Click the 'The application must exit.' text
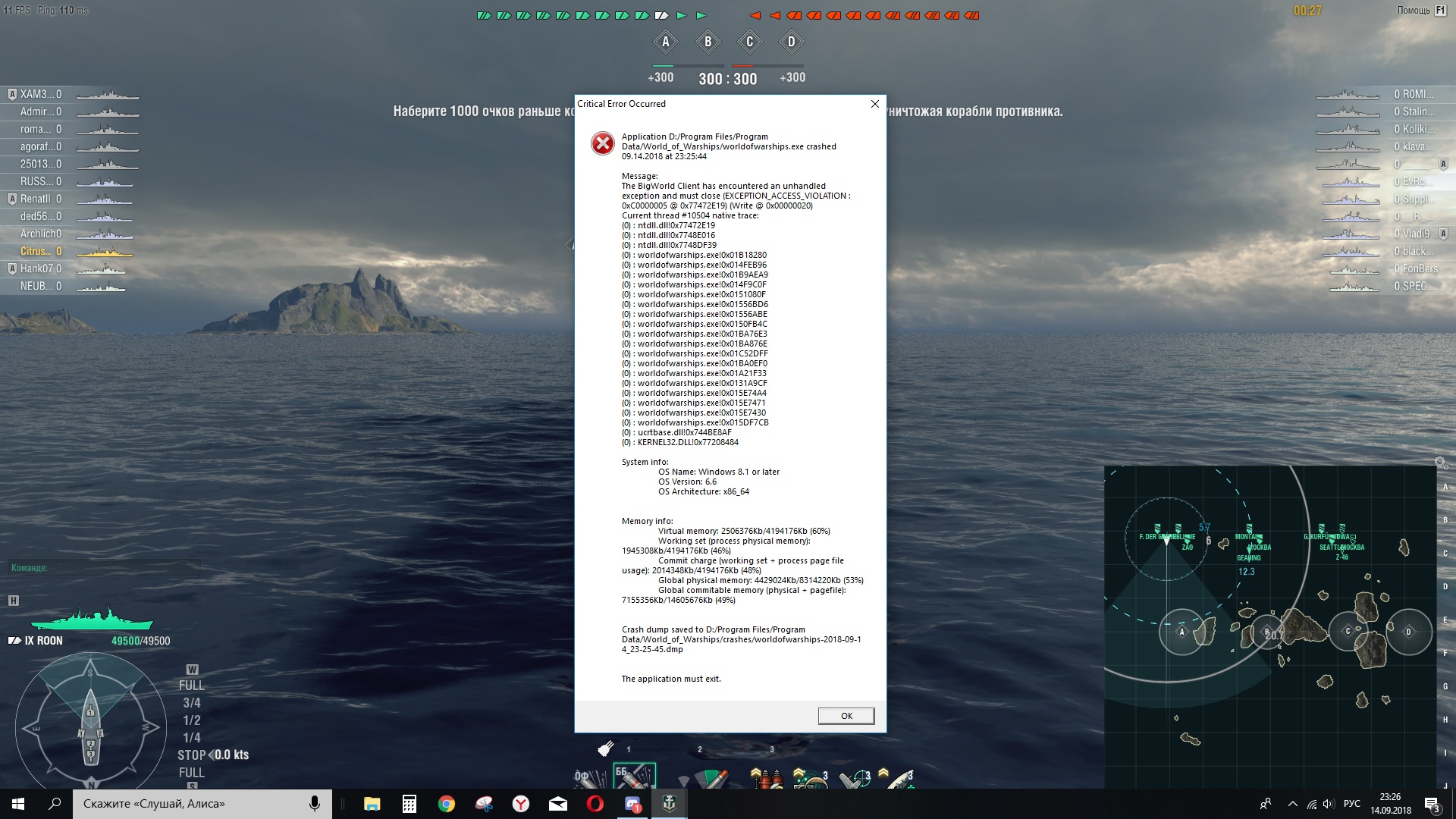The width and height of the screenshot is (1456, 819). point(671,679)
